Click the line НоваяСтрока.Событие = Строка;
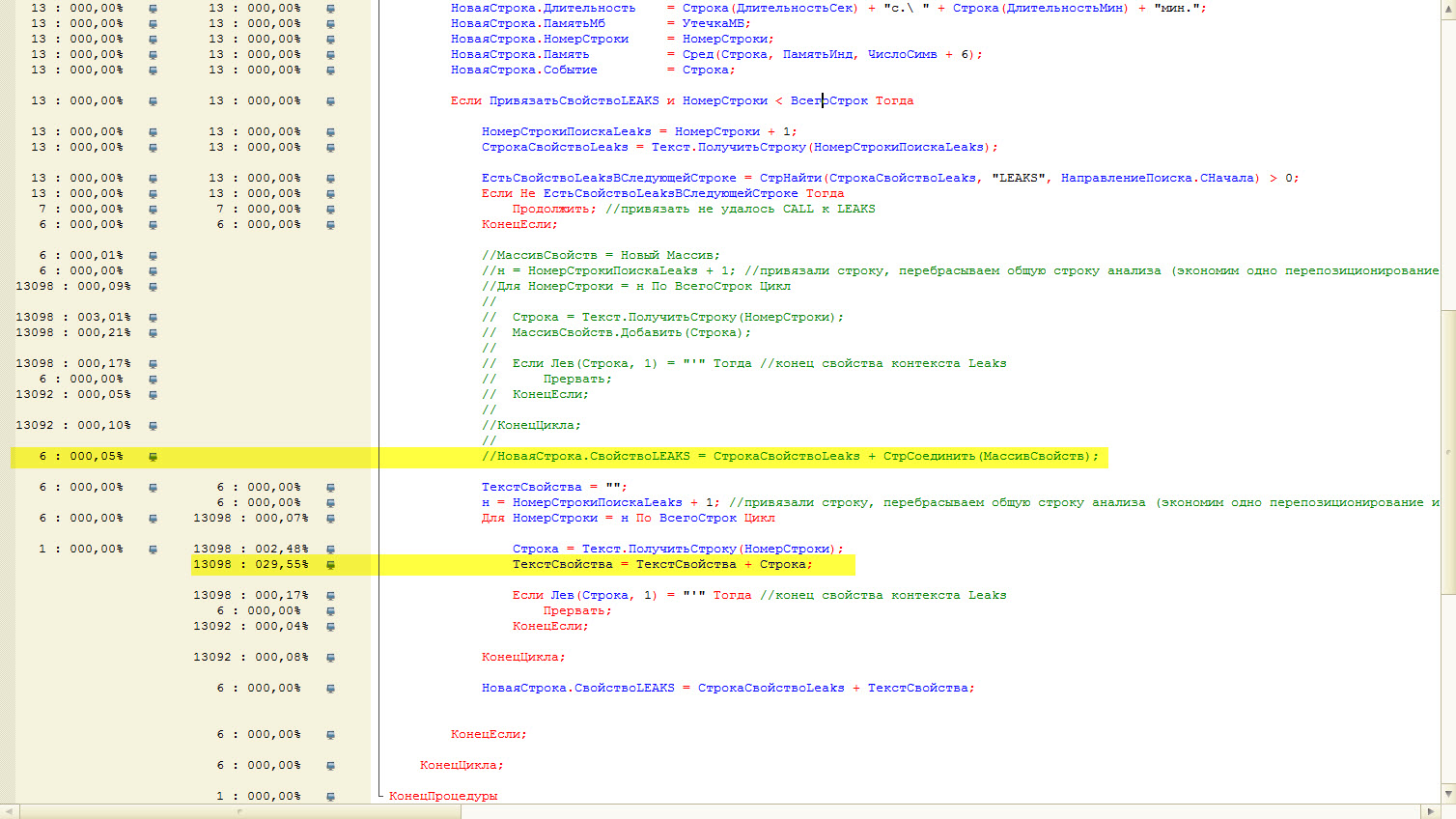Image resolution: width=1456 pixels, height=819 pixels. coord(593,71)
